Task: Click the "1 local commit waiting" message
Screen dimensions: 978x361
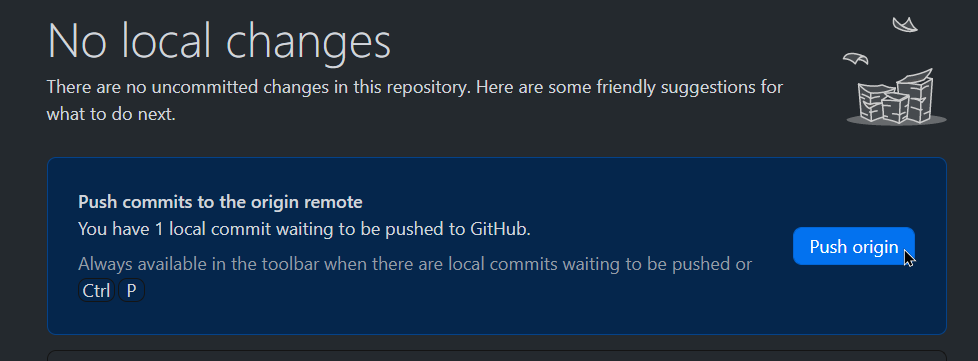Action: (304, 229)
